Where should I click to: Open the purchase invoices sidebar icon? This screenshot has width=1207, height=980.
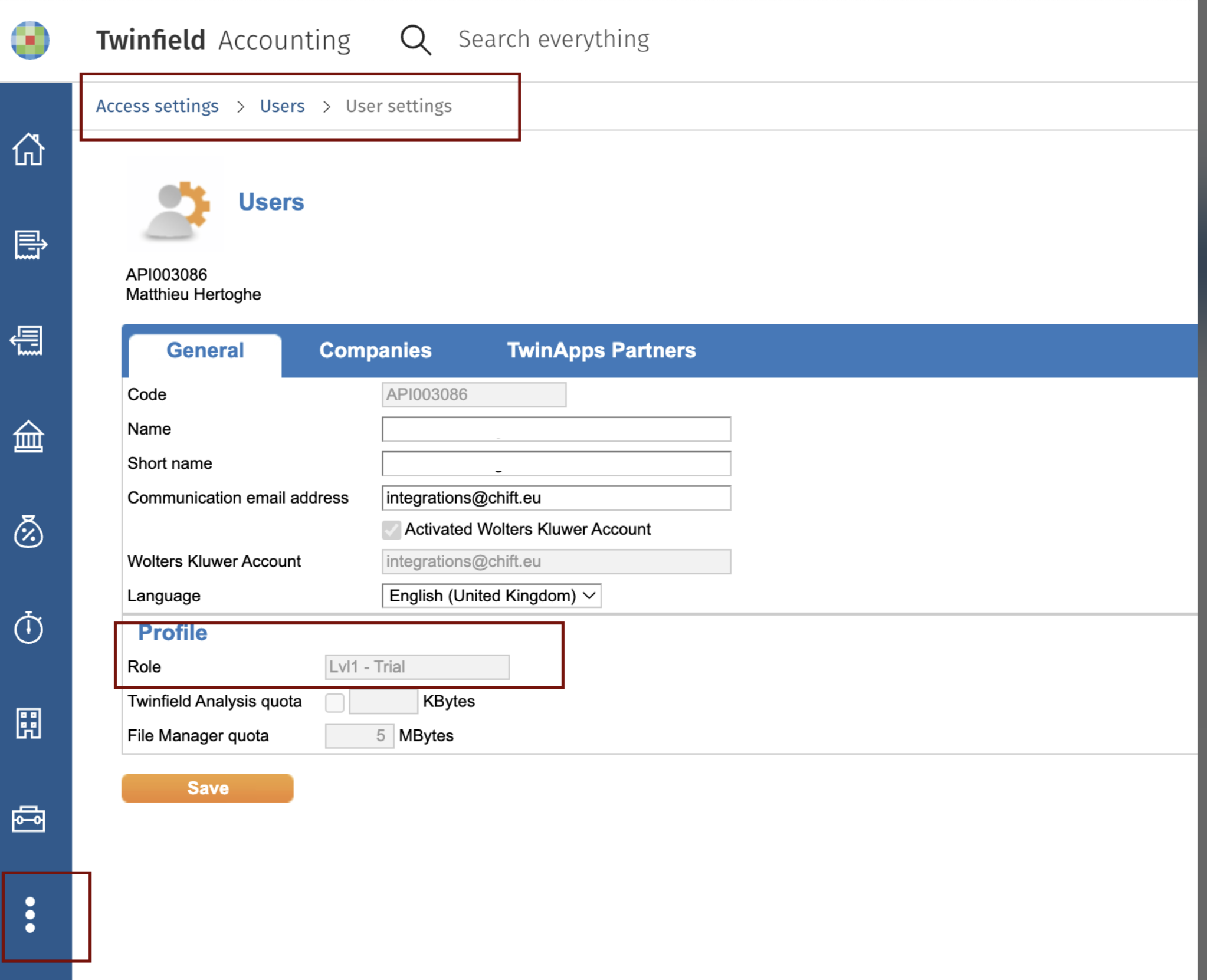click(x=27, y=341)
